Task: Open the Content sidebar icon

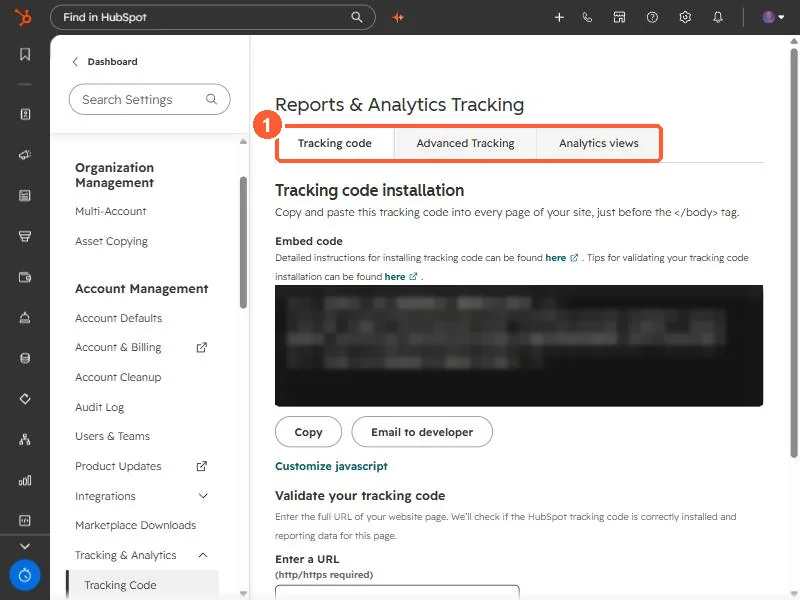Action: tap(24, 195)
